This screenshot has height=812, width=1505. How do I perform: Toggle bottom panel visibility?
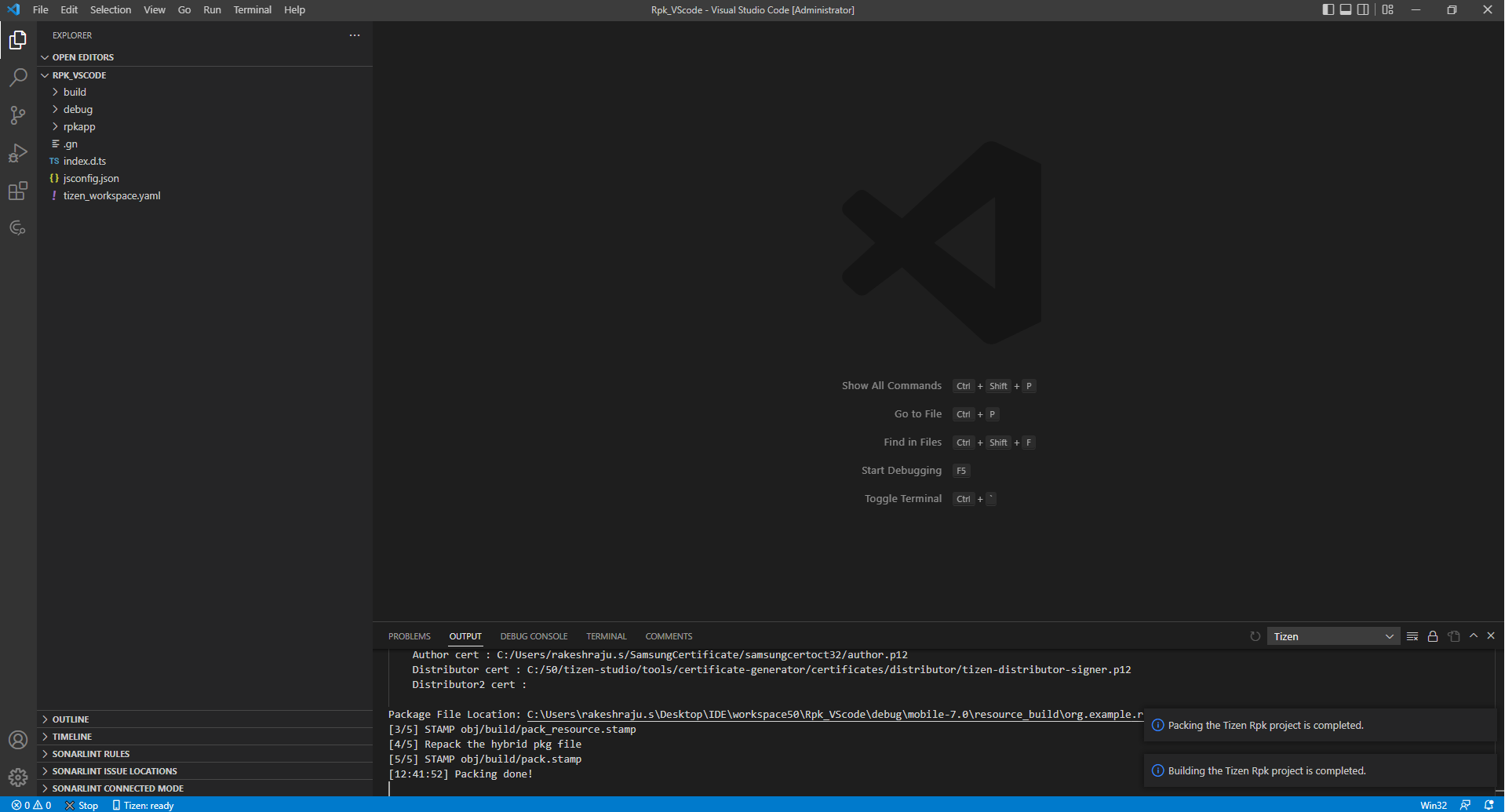pyautogui.click(x=1345, y=9)
